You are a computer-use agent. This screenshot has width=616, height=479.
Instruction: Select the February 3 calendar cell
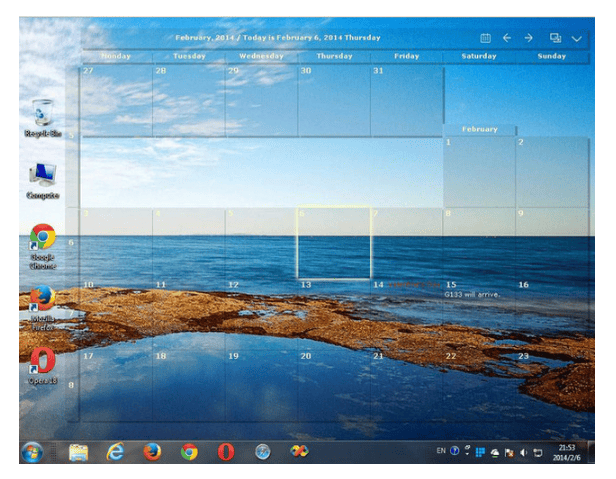pos(116,244)
